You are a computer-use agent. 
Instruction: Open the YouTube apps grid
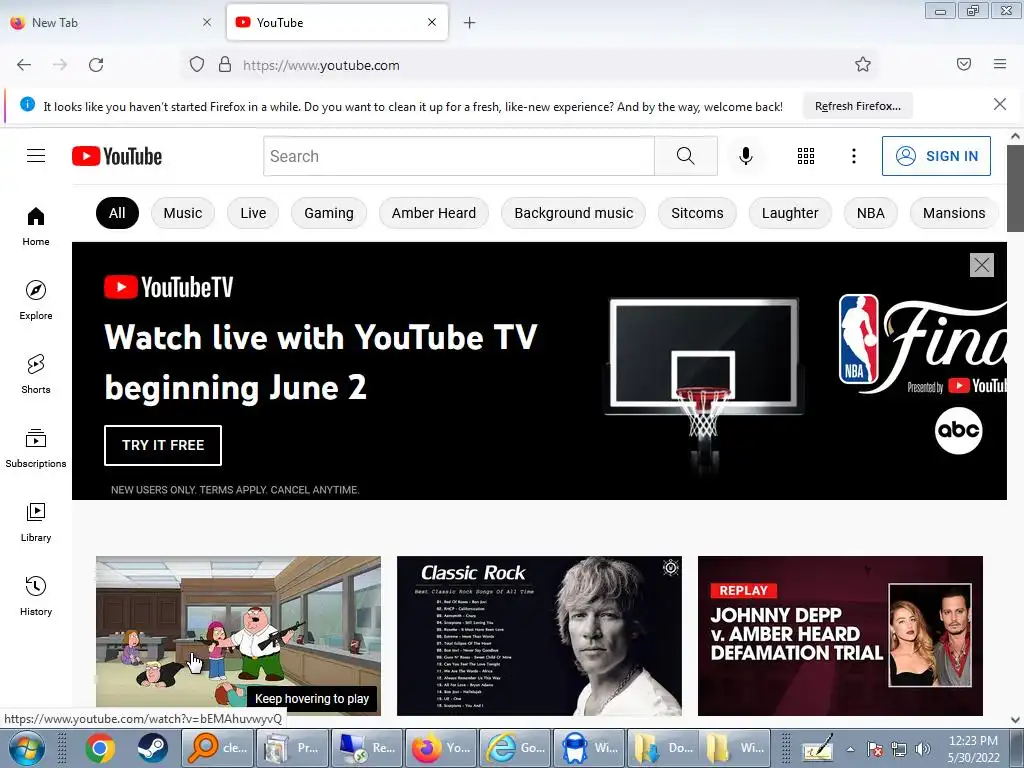[x=806, y=156]
